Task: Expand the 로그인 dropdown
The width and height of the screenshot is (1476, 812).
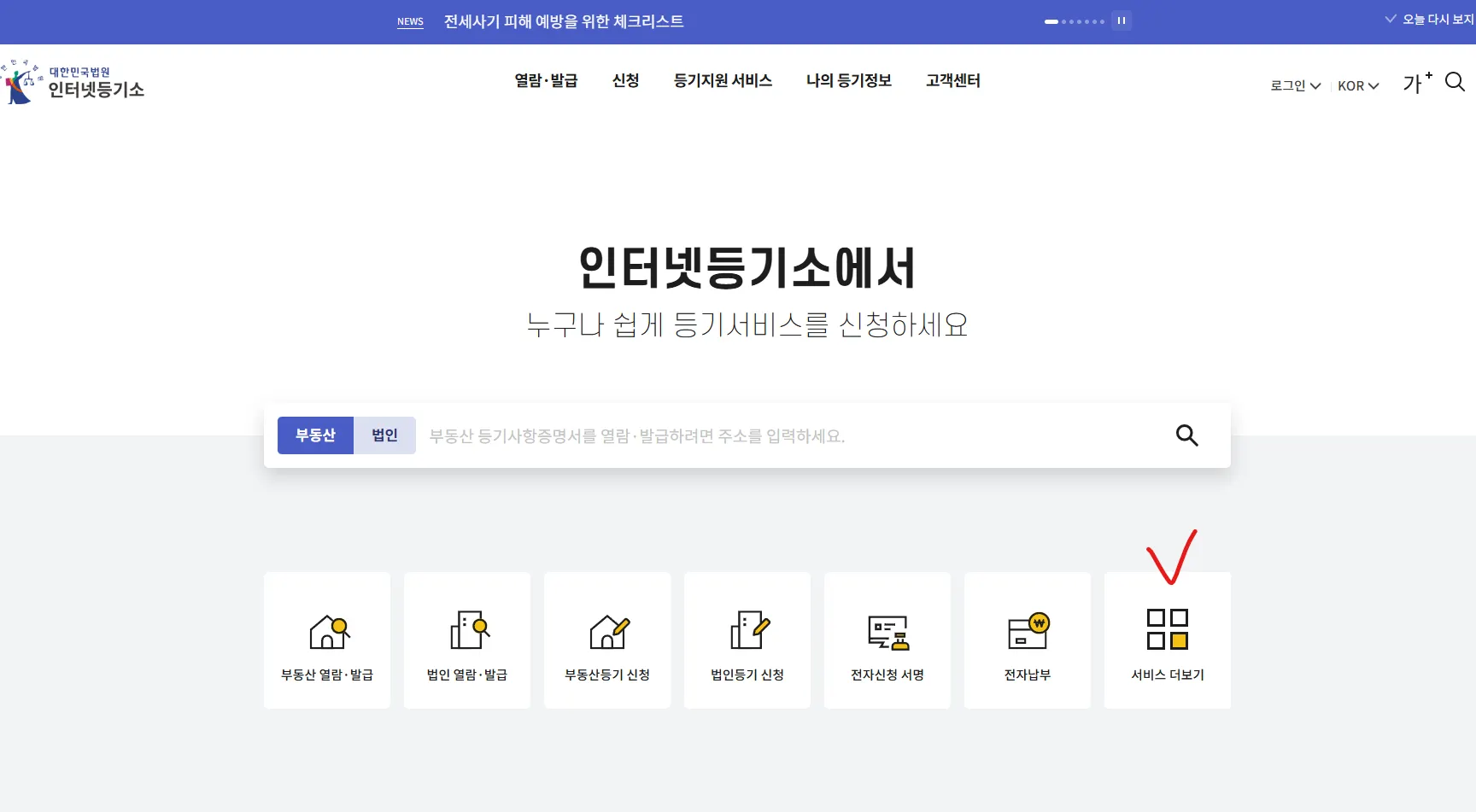Action: point(1295,85)
